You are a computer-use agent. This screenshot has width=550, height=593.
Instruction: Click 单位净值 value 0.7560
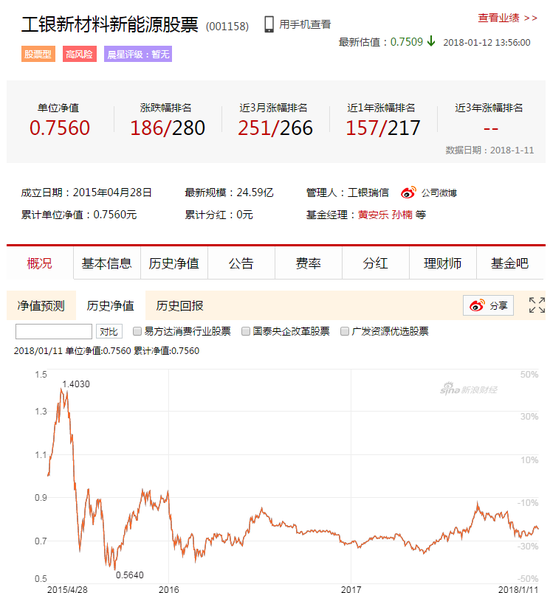click(x=60, y=128)
